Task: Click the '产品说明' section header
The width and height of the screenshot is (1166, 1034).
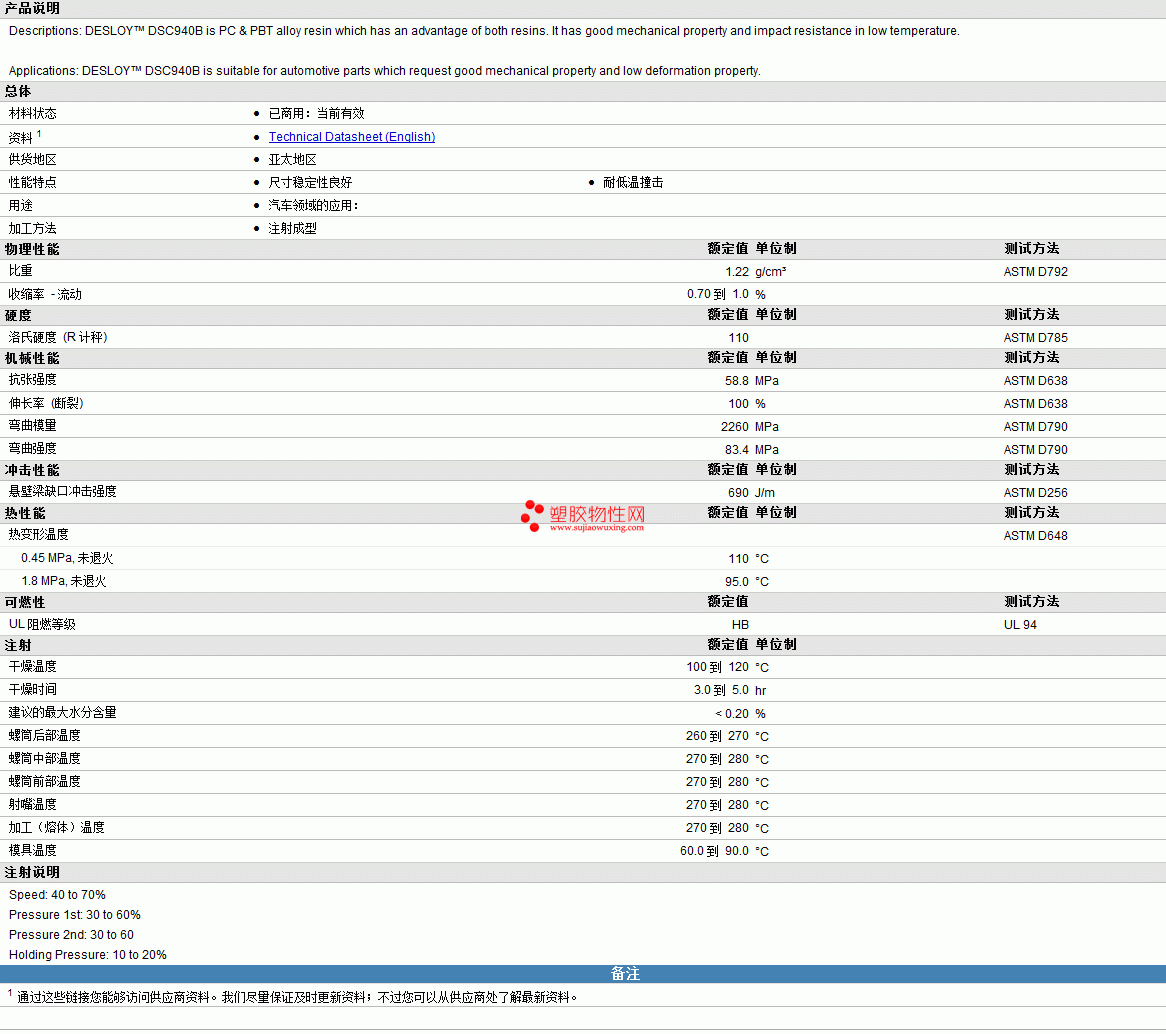Action: point(32,8)
